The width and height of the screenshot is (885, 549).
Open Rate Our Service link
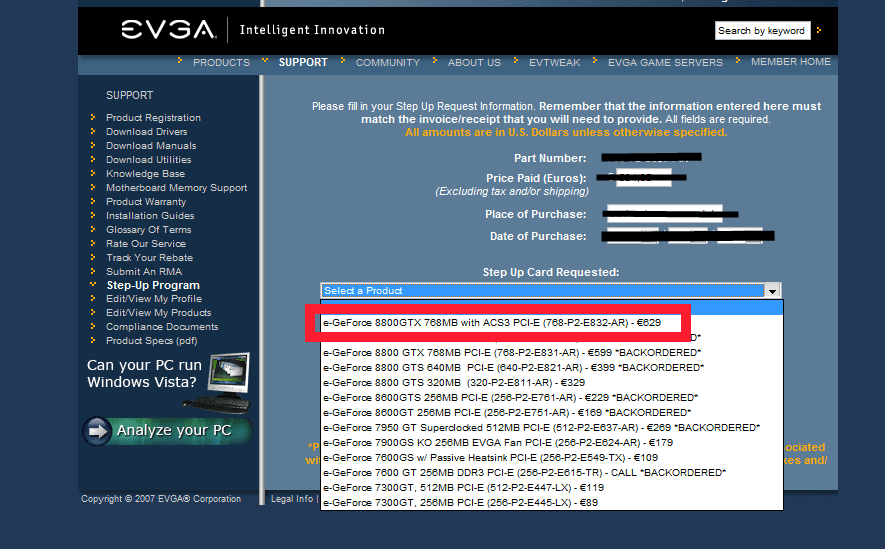pyautogui.click(x=146, y=244)
